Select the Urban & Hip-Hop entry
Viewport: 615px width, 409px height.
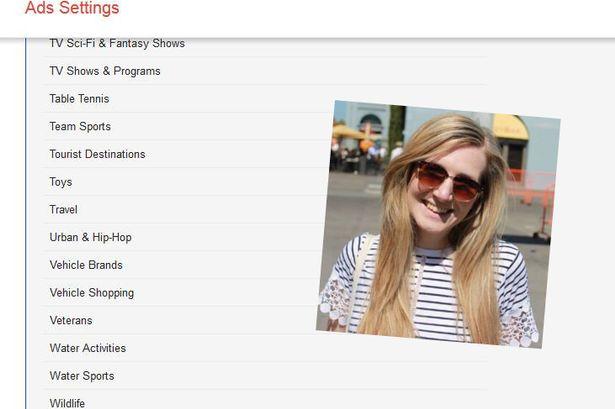point(266,237)
